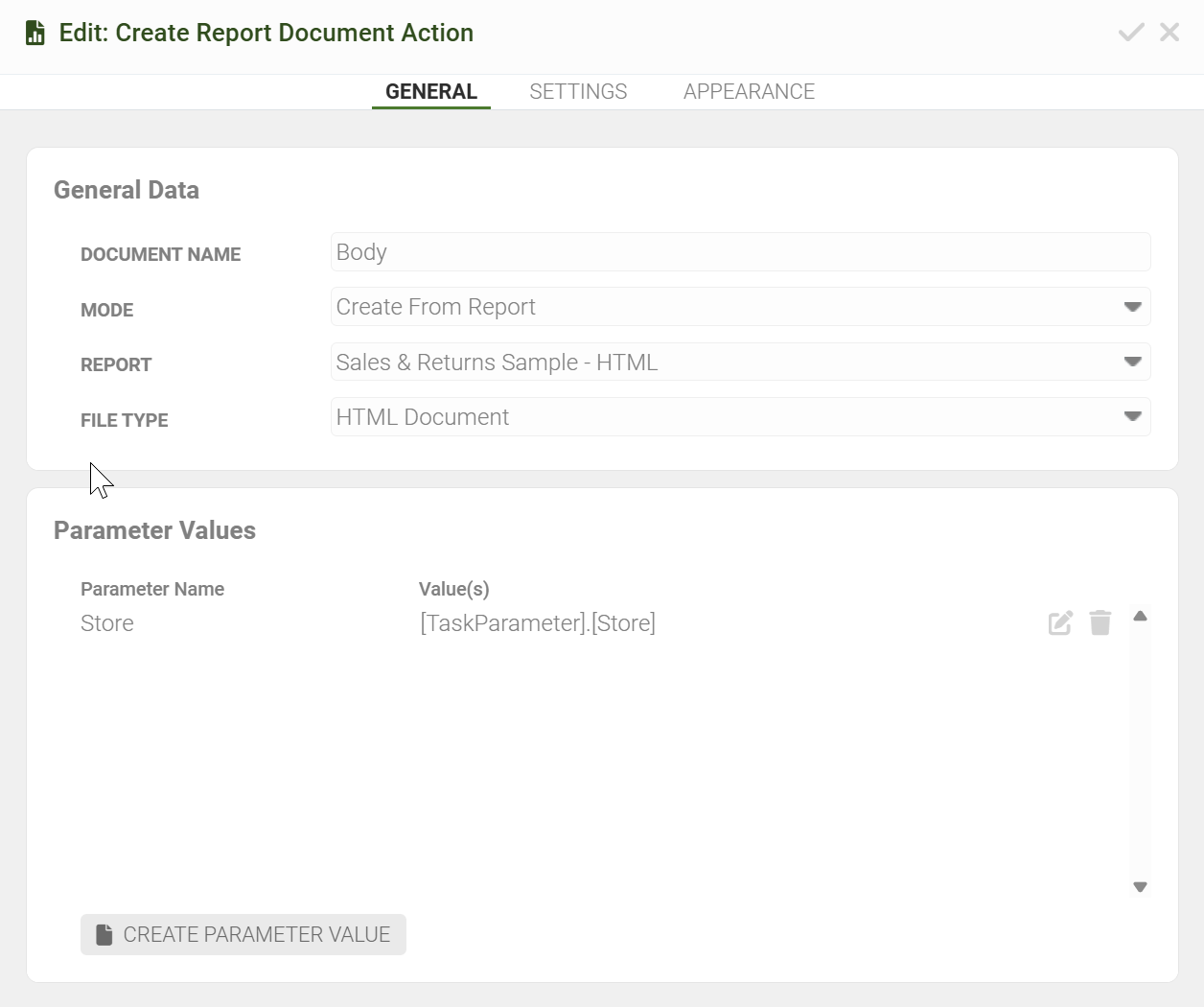
Task: Edit the Store parameter value
Action: click(1060, 623)
